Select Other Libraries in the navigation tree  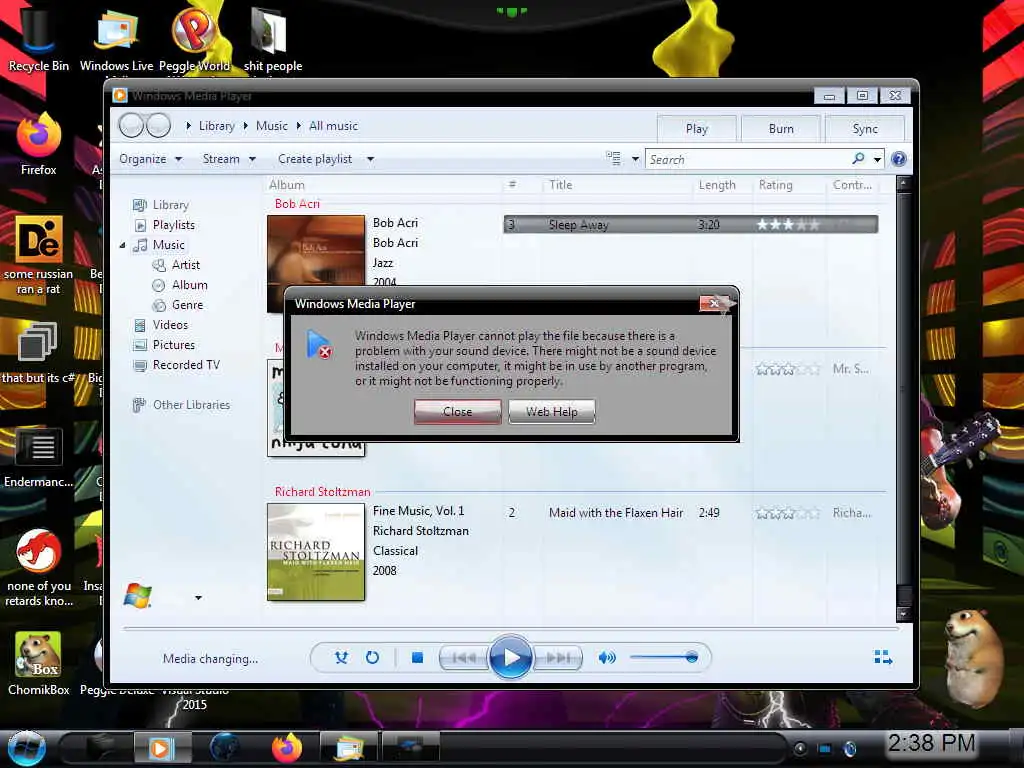pos(191,405)
